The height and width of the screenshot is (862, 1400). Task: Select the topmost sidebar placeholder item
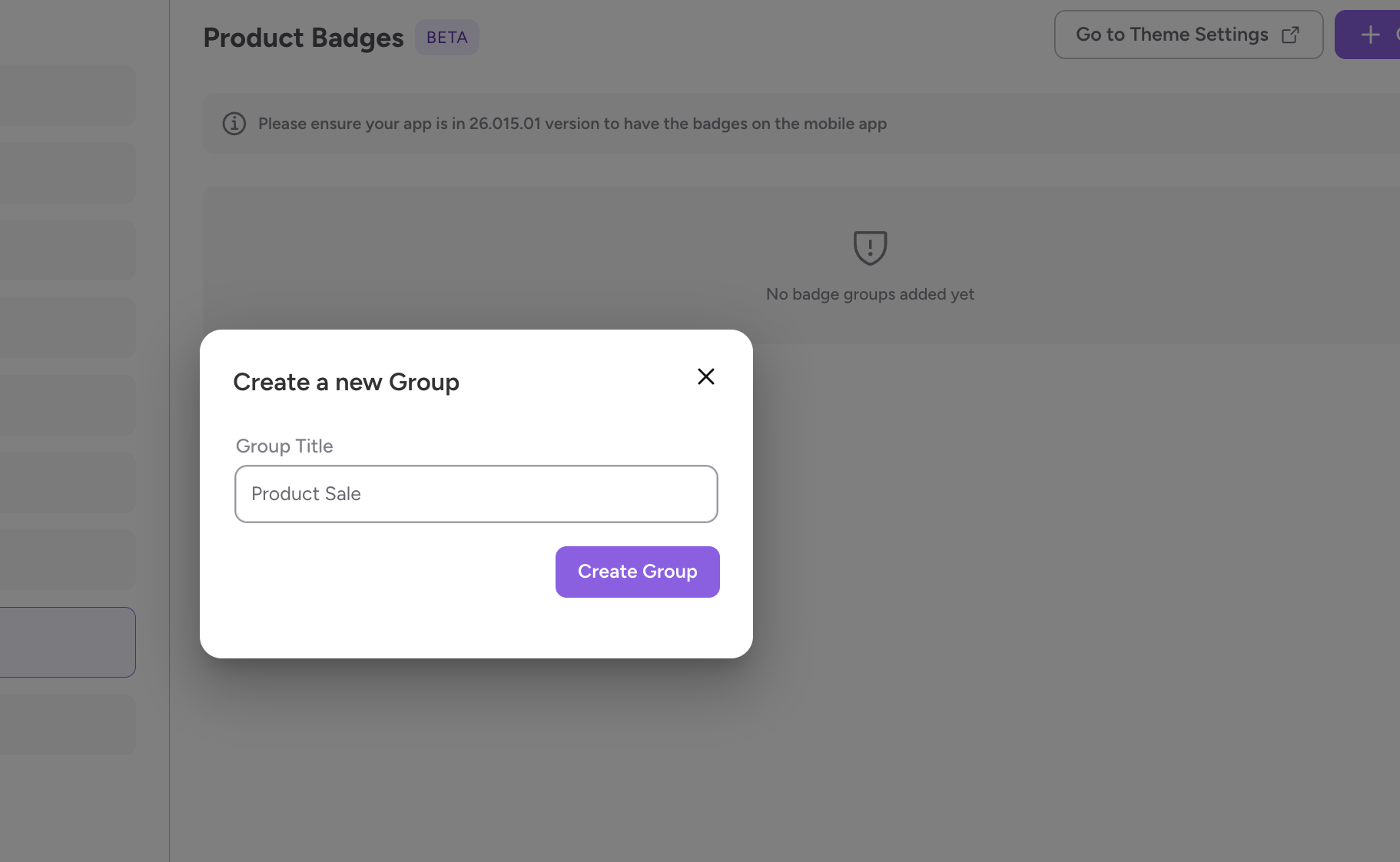pyautogui.click(x=68, y=96)
